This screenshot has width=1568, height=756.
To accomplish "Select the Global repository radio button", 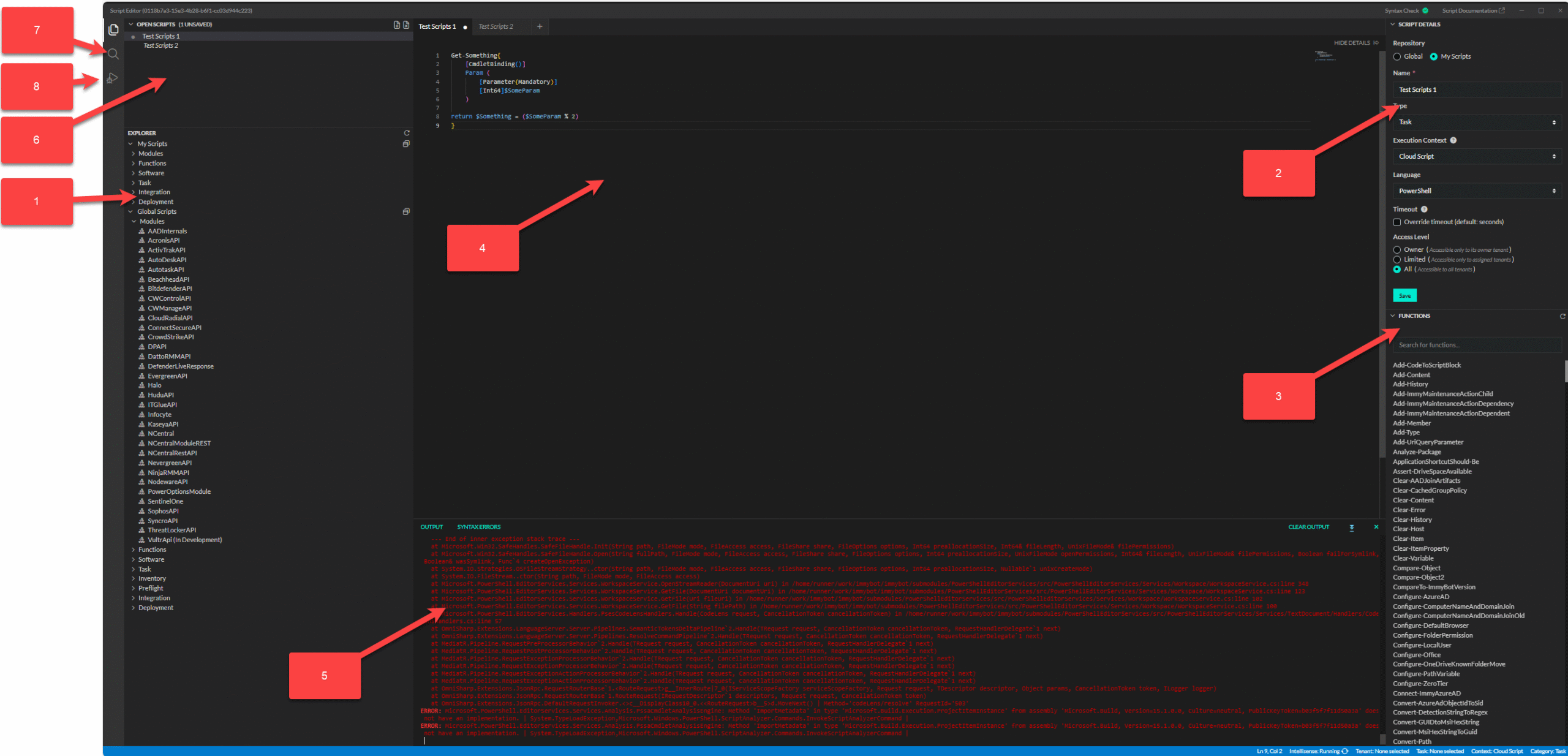I will [1397, 56].
